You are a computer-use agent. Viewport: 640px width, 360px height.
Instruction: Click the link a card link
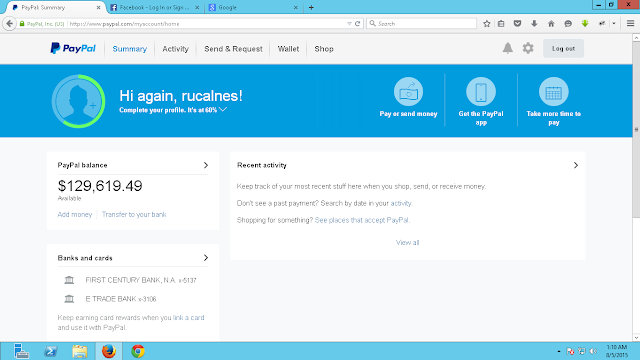tap(188, 318)
